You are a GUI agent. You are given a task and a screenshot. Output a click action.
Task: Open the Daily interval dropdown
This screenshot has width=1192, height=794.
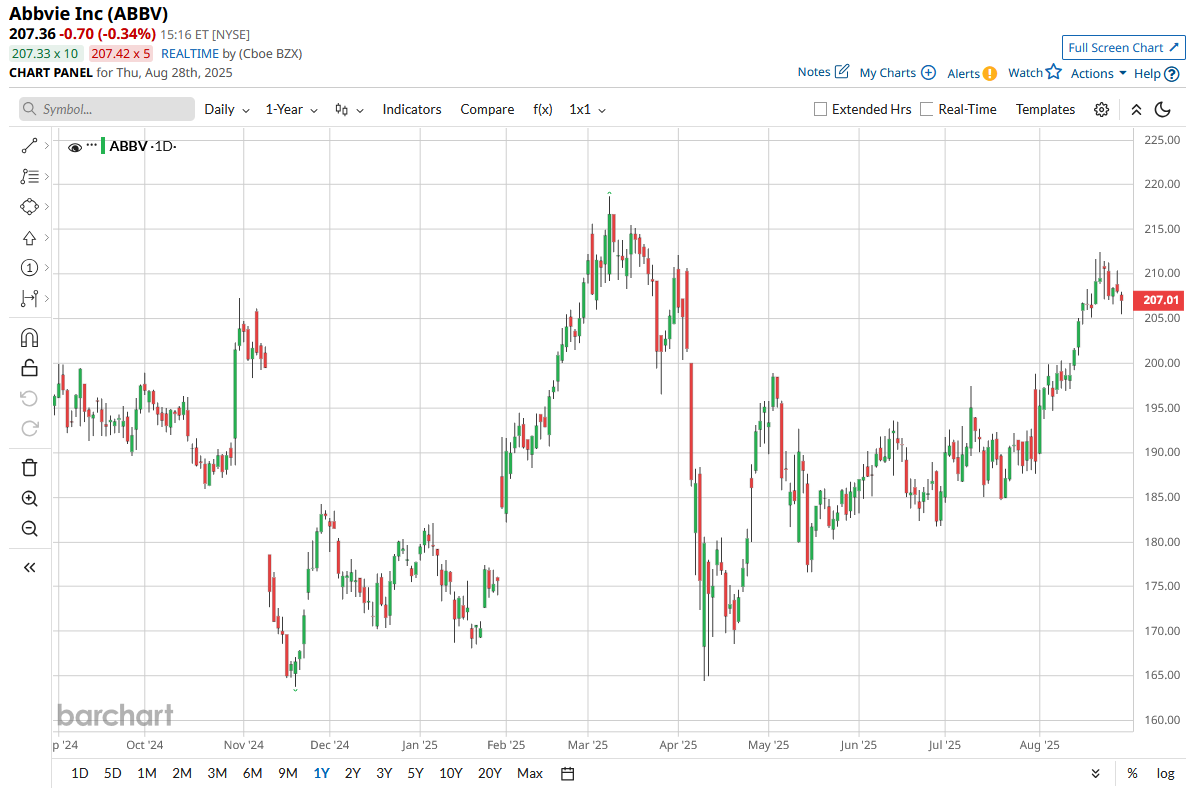(227, 110)
